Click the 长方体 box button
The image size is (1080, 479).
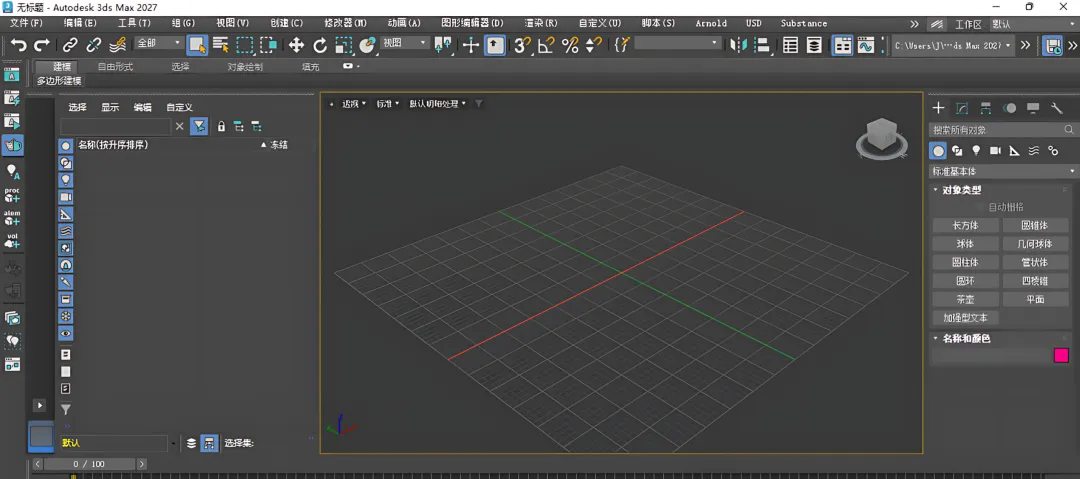tap(965, 225)
